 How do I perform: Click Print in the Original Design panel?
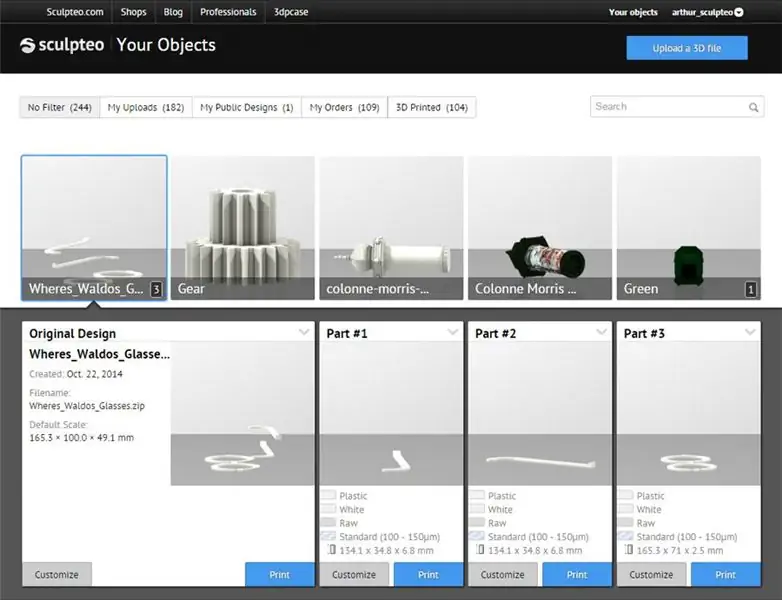(x=280, y=575)
